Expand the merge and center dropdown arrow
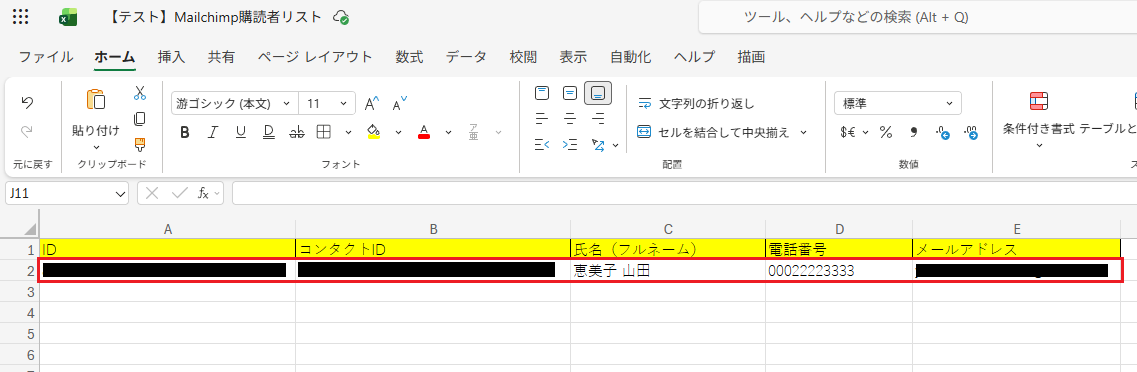The width and height of the screenshot is (1137, 372). (803, 132)
